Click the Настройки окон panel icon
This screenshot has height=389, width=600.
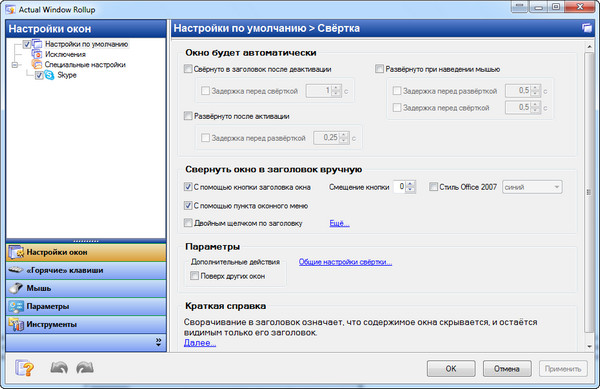click(16, 252)
